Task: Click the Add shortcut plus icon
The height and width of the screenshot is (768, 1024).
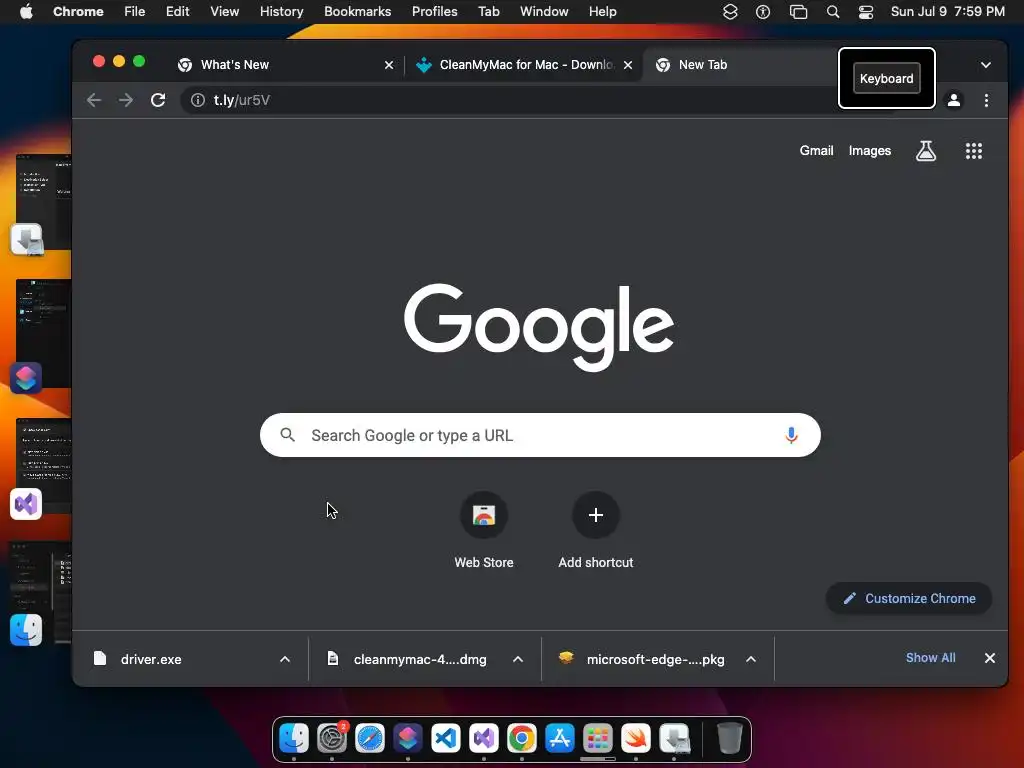Action: click(596, 515)
